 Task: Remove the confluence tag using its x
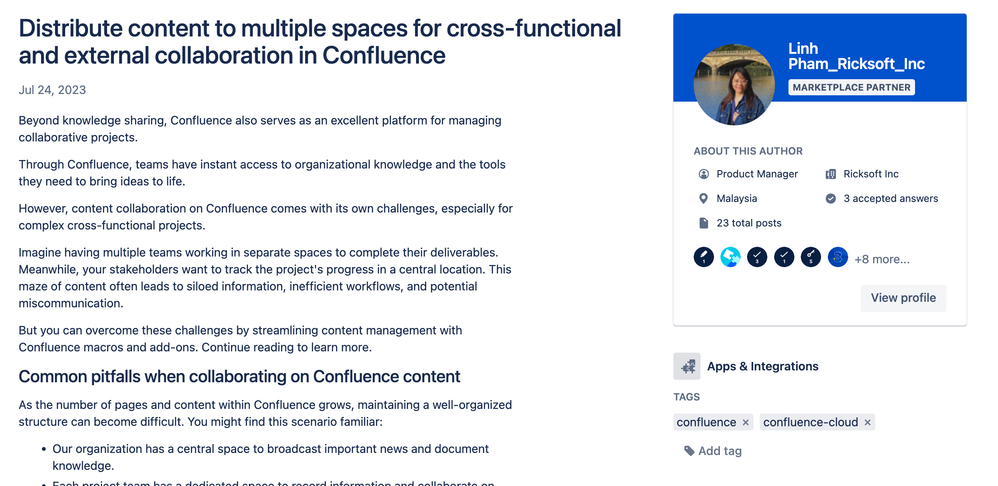click(746, 422)
